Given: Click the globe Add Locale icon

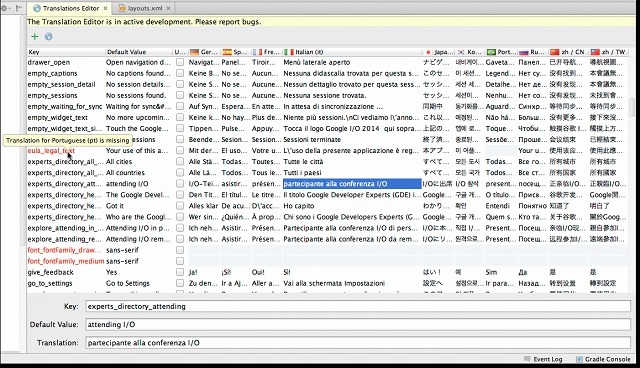Looking at the screenshot, I should 49,37.
